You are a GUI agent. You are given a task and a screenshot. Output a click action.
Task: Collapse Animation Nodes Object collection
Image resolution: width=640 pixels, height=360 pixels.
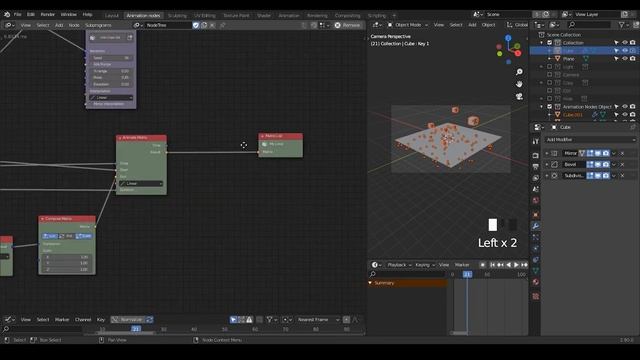[542, 107]
